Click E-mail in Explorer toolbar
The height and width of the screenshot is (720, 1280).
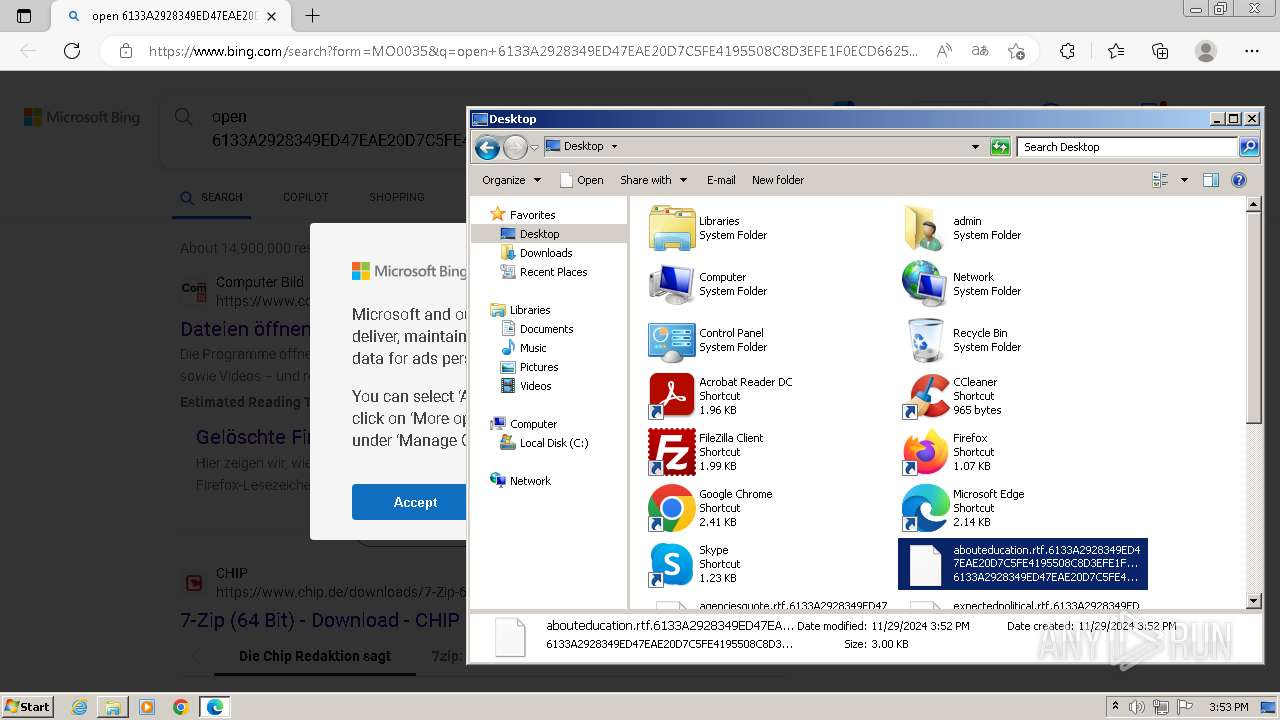[x=721, y=180]
